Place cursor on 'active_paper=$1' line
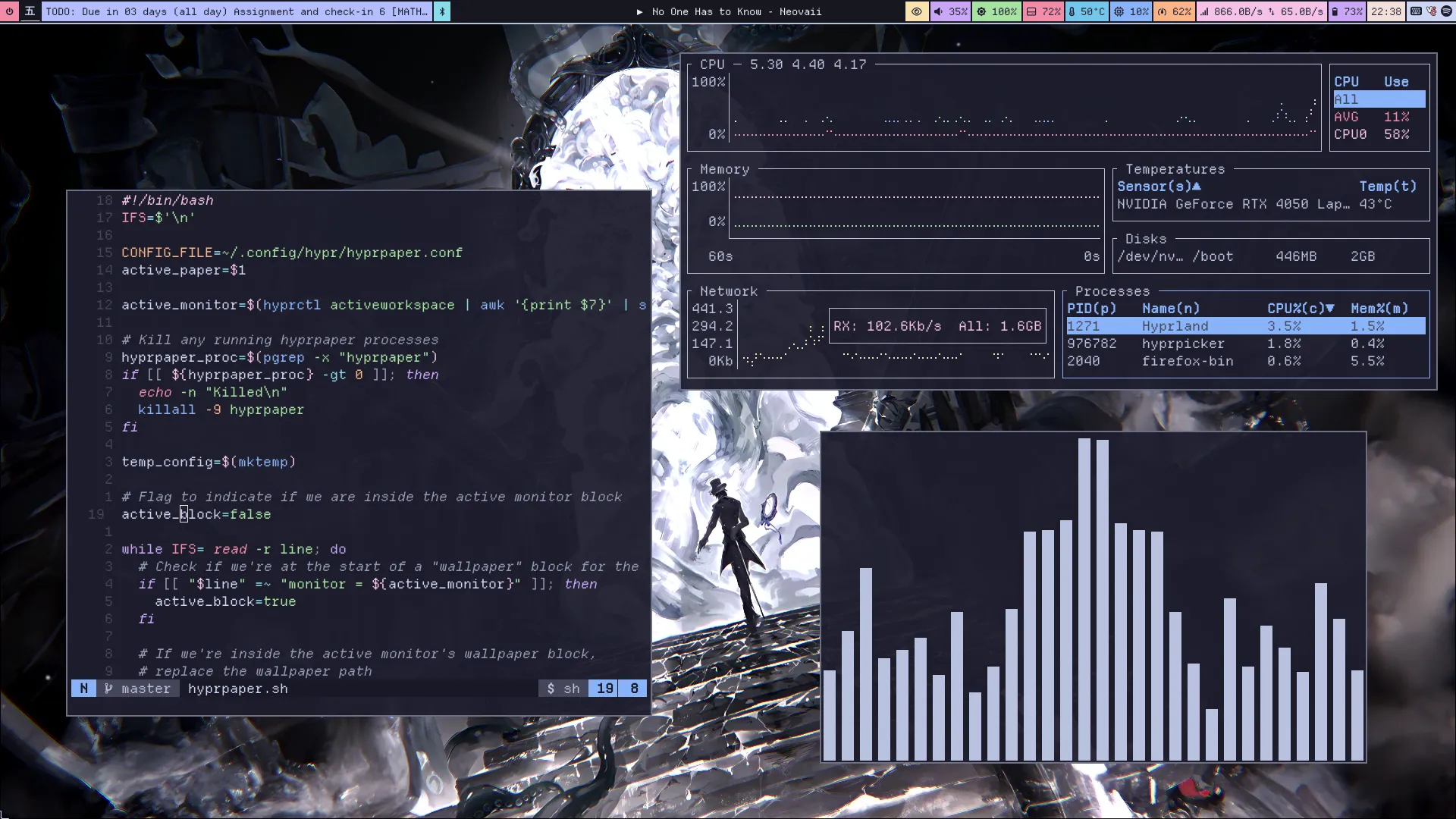Image resolution: width=1456 pixels, height=819 pixels. [184, 270]
